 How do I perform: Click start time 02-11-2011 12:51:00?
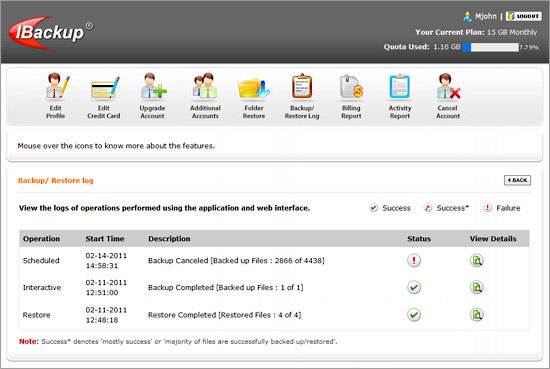click(x=106, y=288)
